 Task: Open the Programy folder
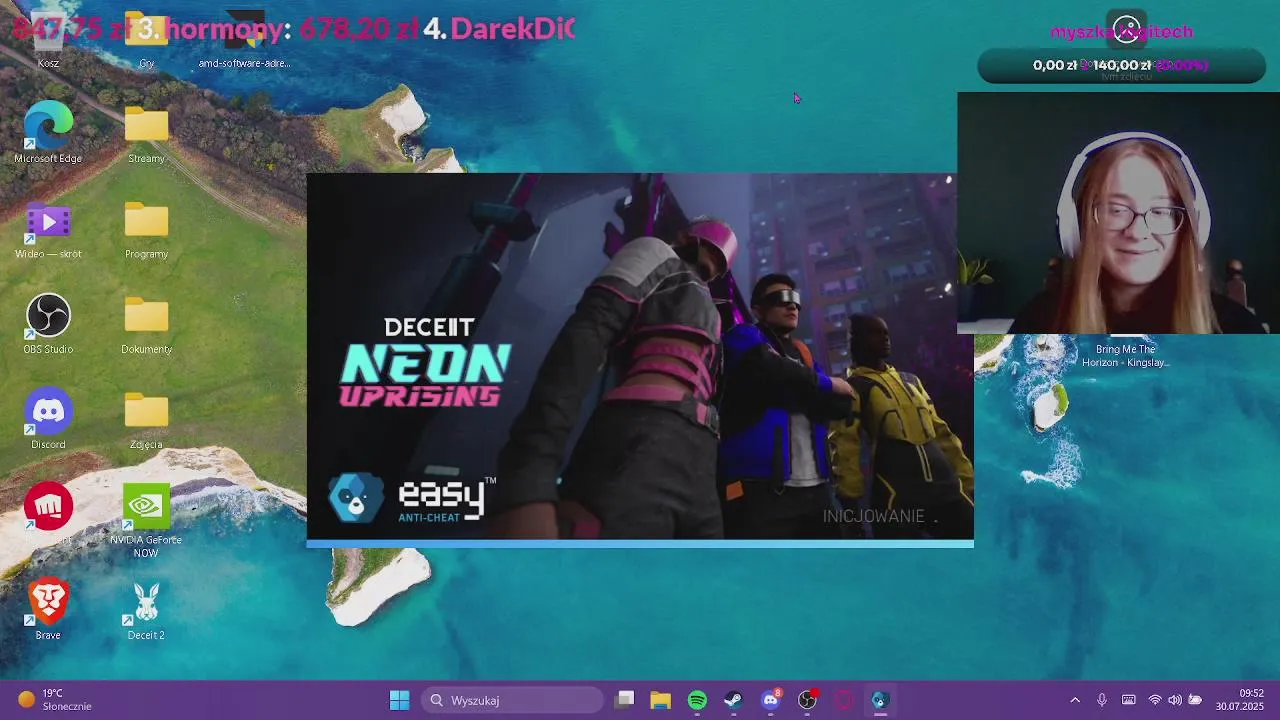(146, 228)
